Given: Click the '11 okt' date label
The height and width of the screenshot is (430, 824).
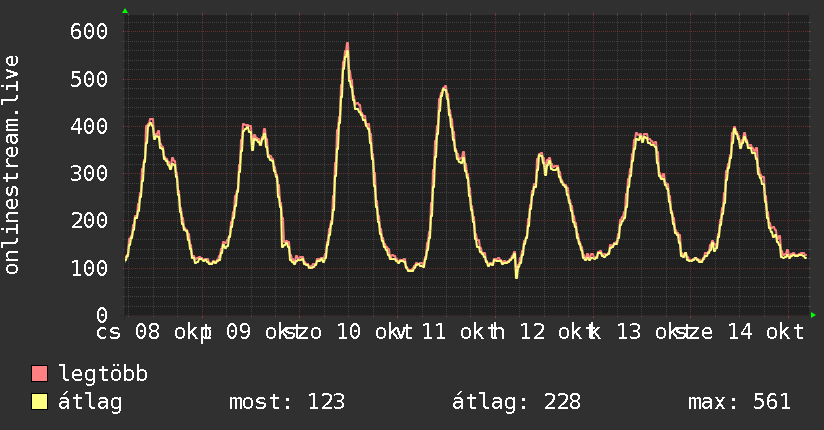Looking at the screenshot, I should pyautogui.click(x=459, y=332).
